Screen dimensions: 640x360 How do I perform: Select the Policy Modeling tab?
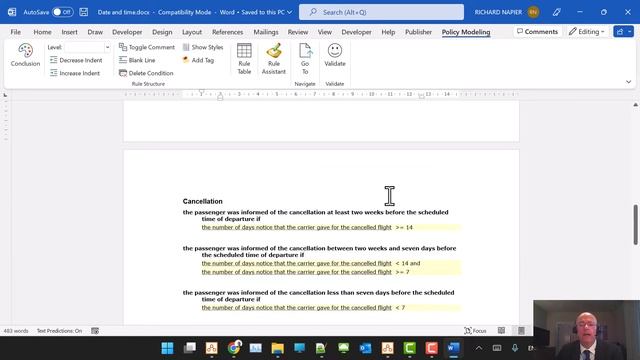click(466, 32)
